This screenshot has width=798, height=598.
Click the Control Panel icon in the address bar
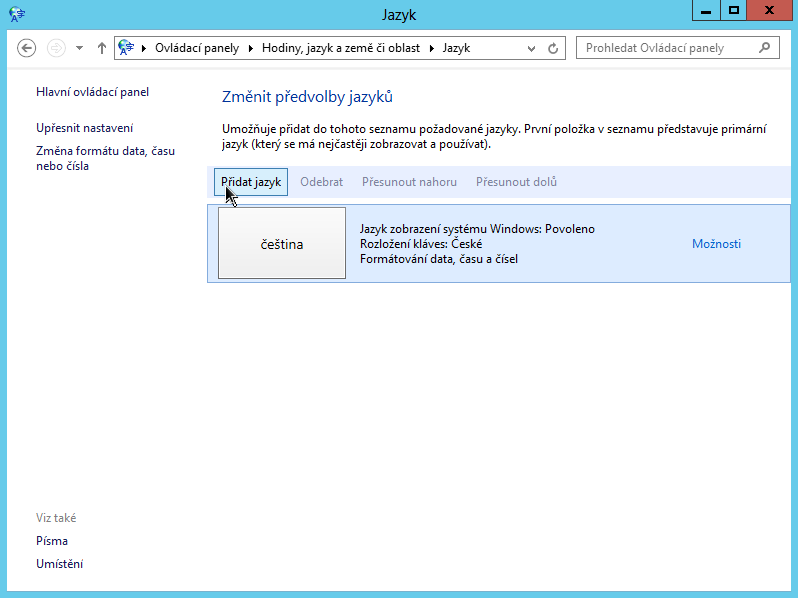(126, 48)
